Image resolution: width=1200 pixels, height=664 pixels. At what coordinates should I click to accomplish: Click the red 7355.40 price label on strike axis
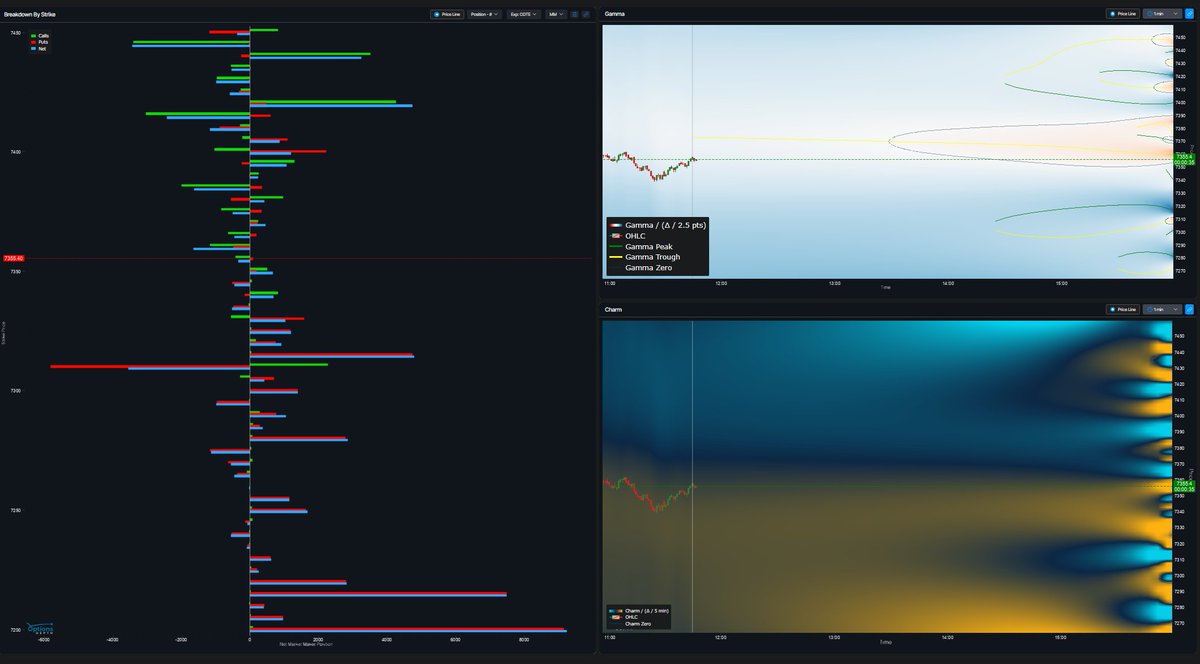click(14, 259)
